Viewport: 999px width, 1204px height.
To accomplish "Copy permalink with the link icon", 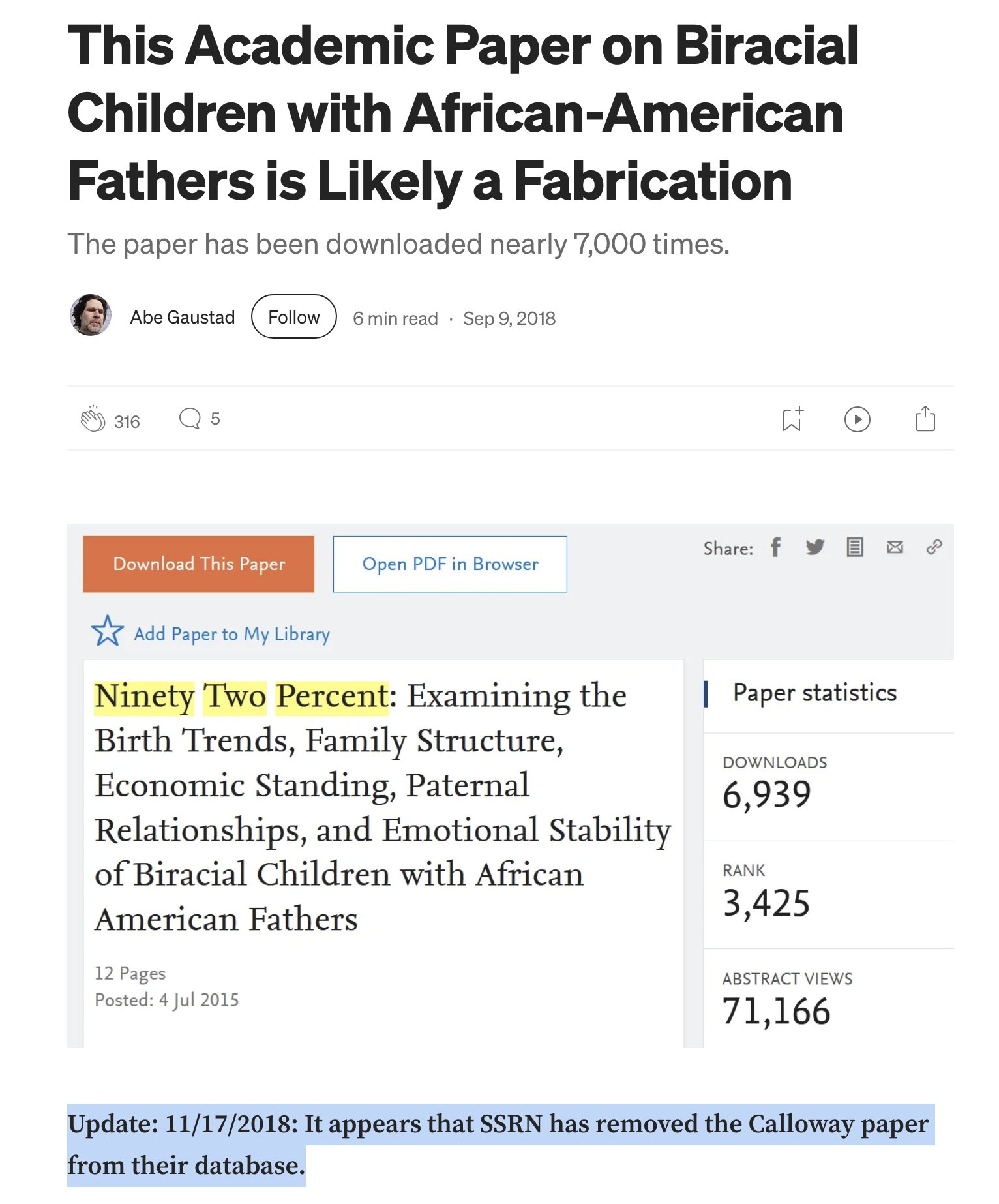I will 934,547.
